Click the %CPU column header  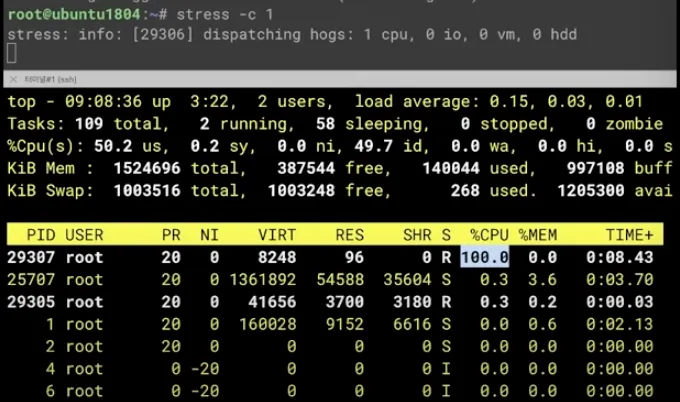click(490, 235)
